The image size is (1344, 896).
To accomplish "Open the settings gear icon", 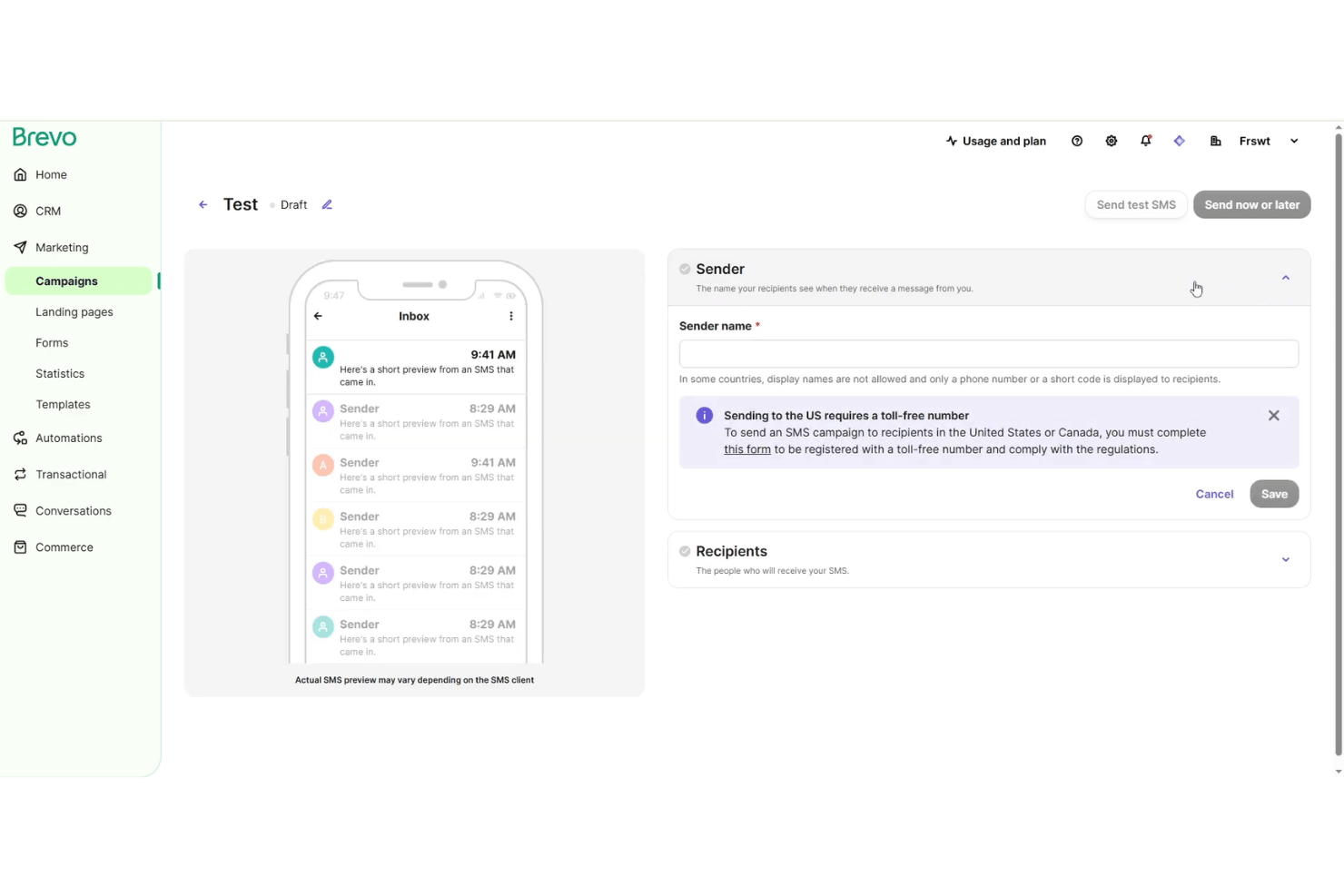I will [x=1112, y=142].
